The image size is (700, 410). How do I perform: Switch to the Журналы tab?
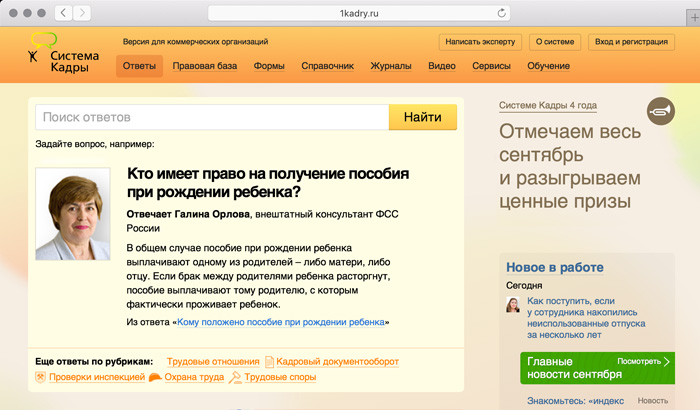pos(391,66)
